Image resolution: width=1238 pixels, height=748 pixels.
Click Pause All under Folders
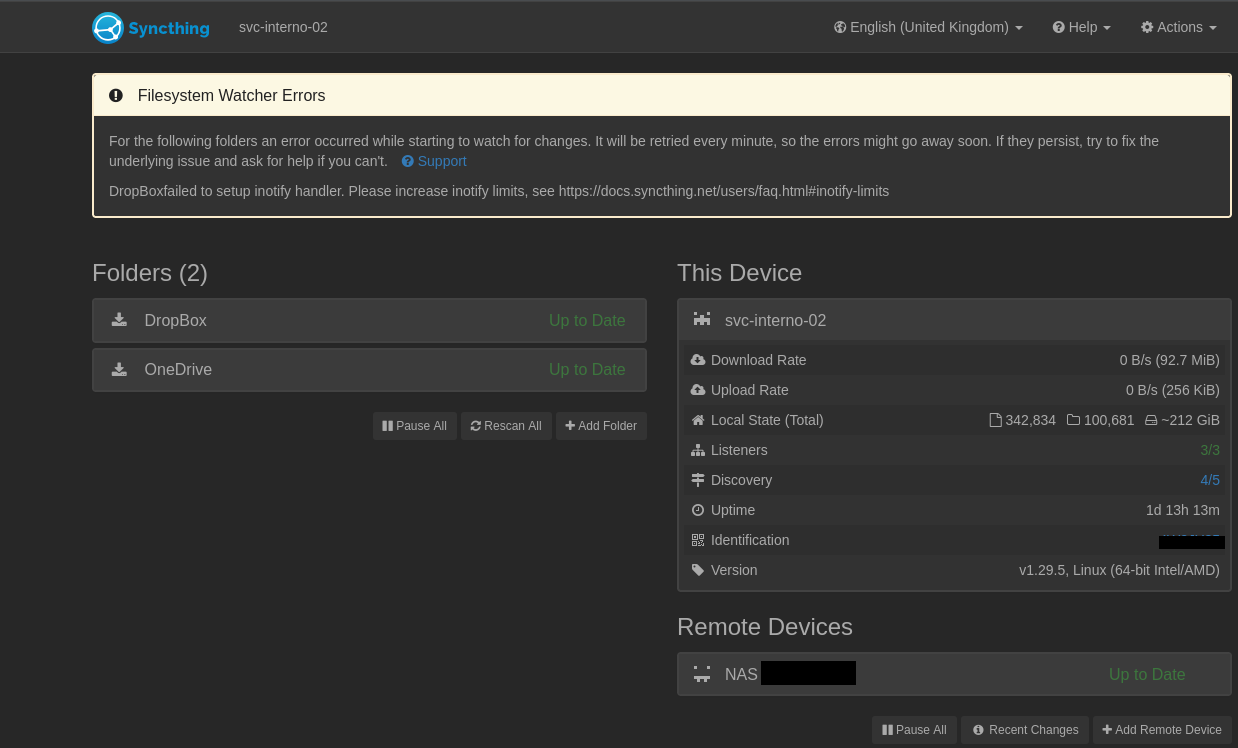[x=414, y=426]
